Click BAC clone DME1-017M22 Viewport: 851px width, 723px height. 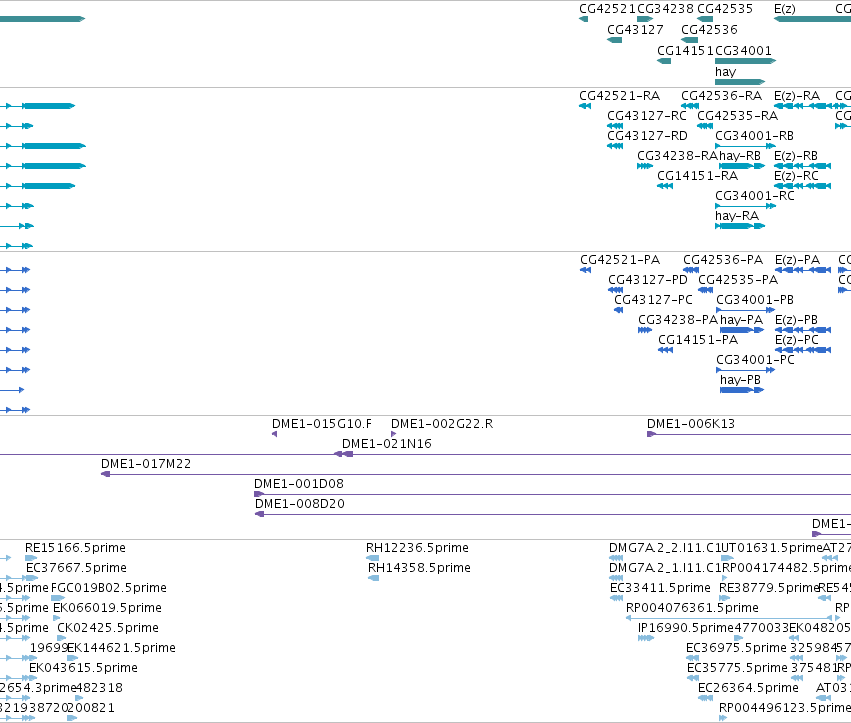coord(146,464)
